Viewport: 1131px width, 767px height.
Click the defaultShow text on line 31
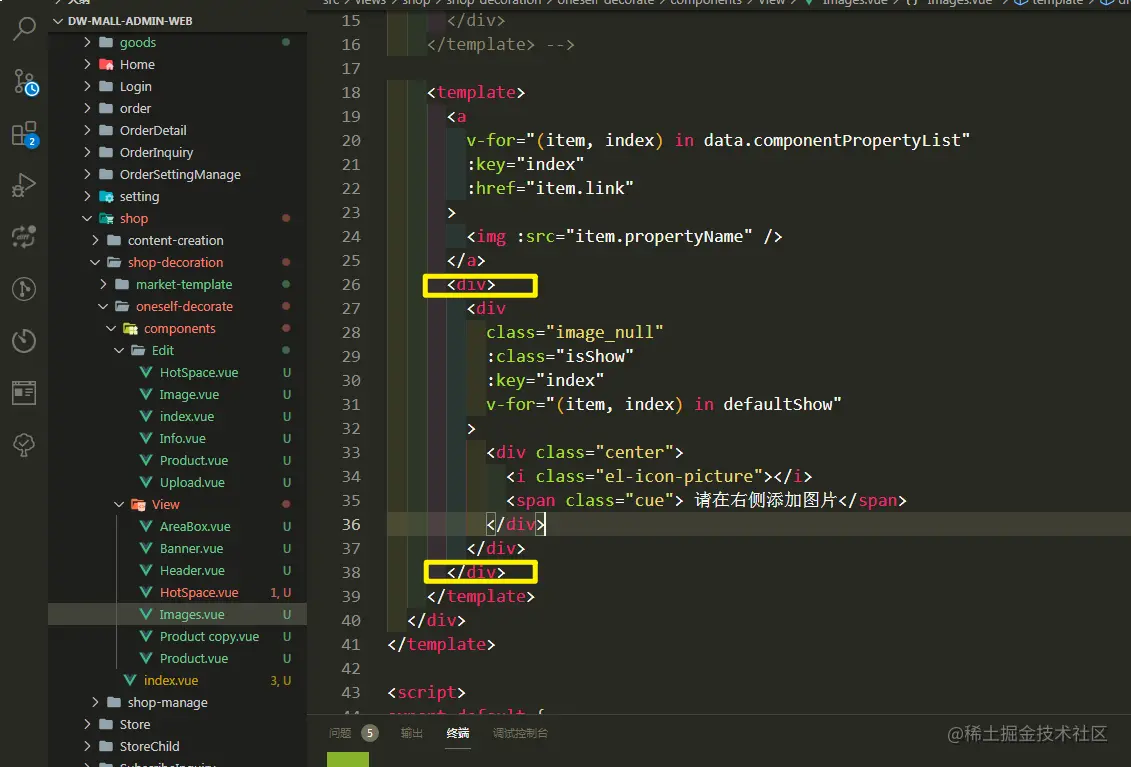778,404
